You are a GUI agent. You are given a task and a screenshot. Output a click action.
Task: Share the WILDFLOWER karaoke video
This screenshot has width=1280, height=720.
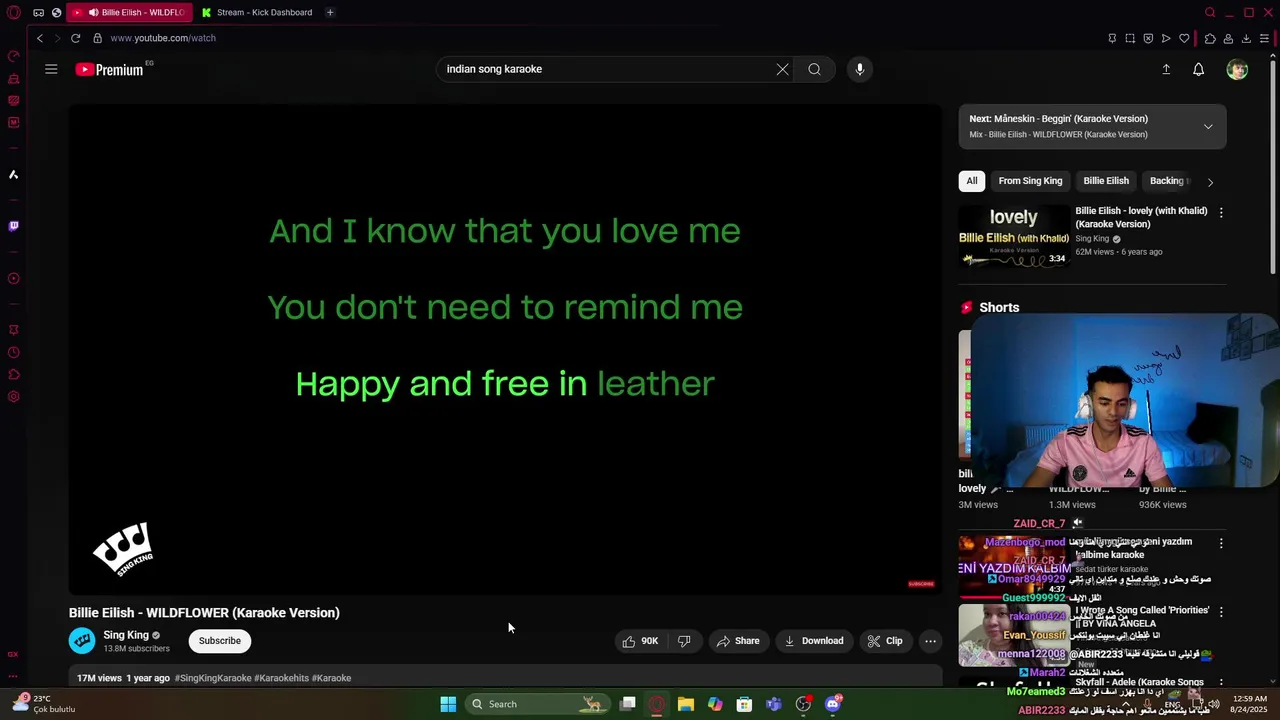(738, 641)
